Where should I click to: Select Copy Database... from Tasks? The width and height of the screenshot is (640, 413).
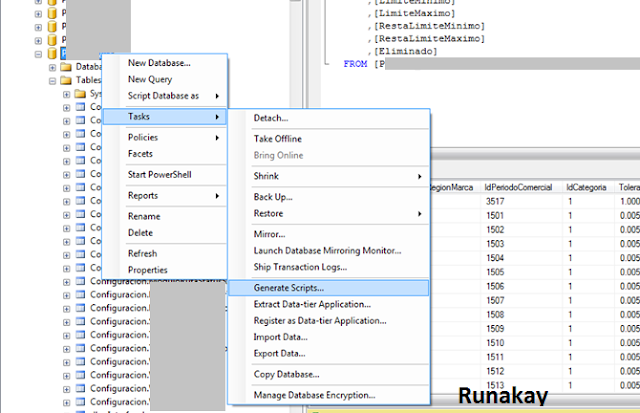click(x=286, y=374)
